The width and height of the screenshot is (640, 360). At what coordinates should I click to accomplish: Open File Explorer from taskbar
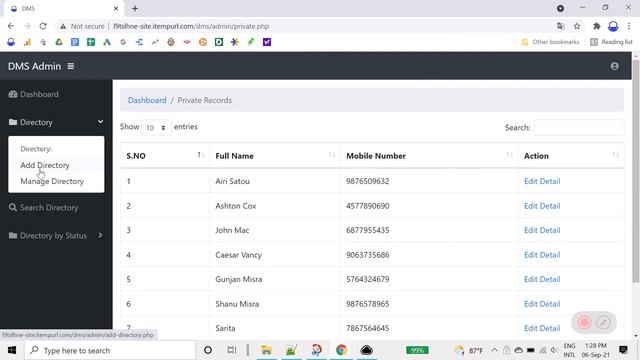coord(266,350)
